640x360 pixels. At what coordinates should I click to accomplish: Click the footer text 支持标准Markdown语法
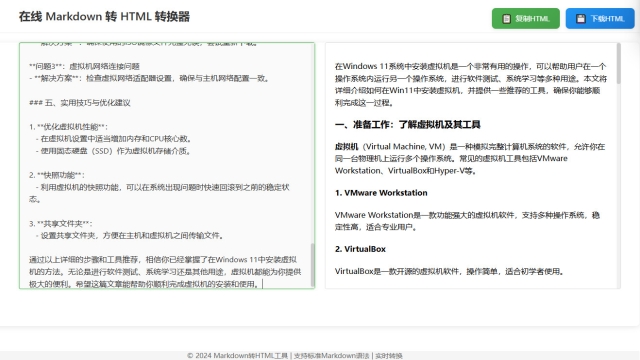(331, 356)
